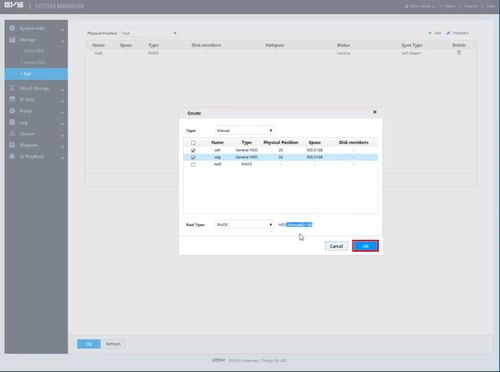Click the blue OK button in Create dialog

tap(365, 246)
